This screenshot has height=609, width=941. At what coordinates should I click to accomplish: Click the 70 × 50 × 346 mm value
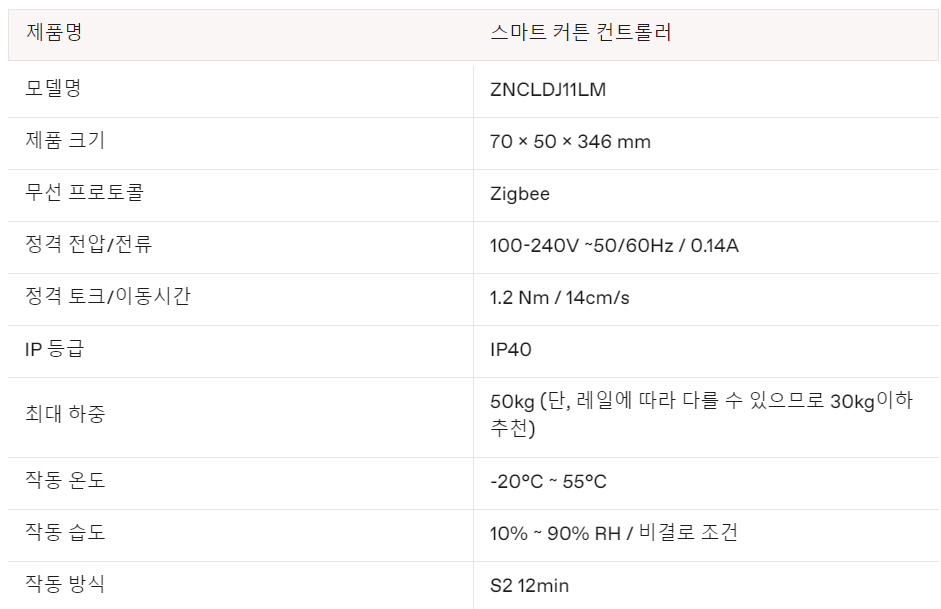point(570,142)
